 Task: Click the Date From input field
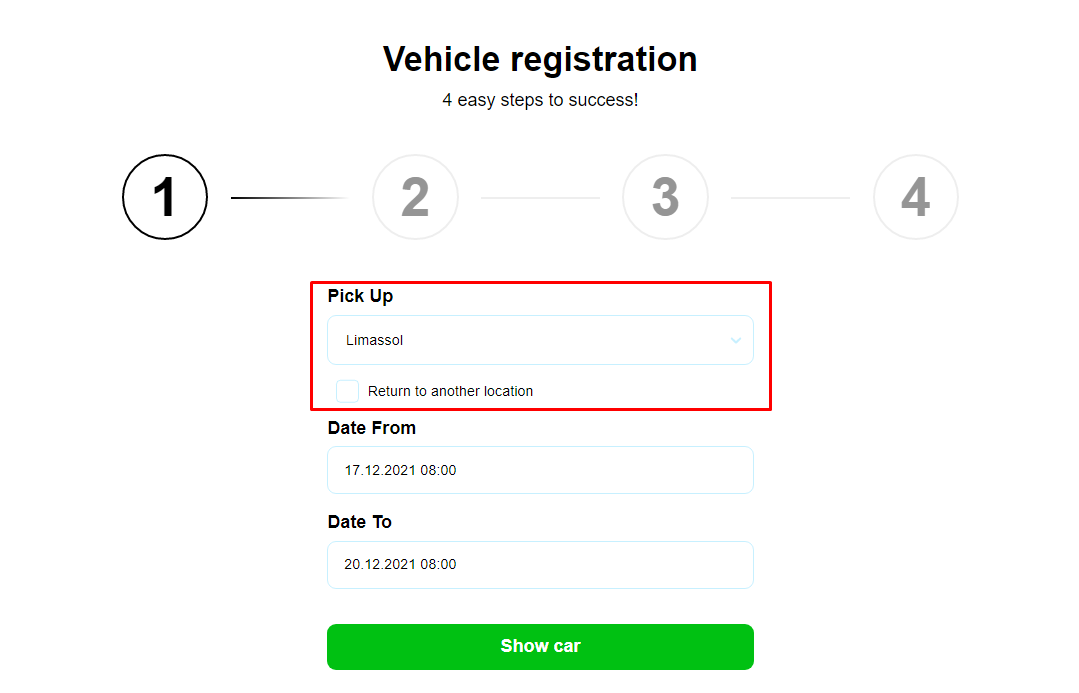coord(540,470)
